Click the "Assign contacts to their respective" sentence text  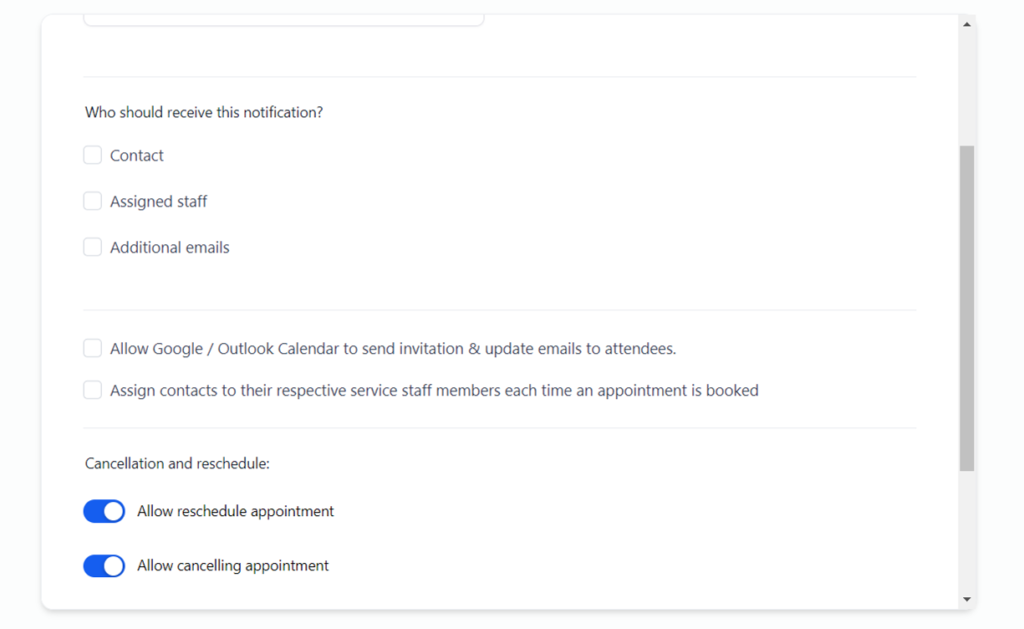[x=434, y=391]
